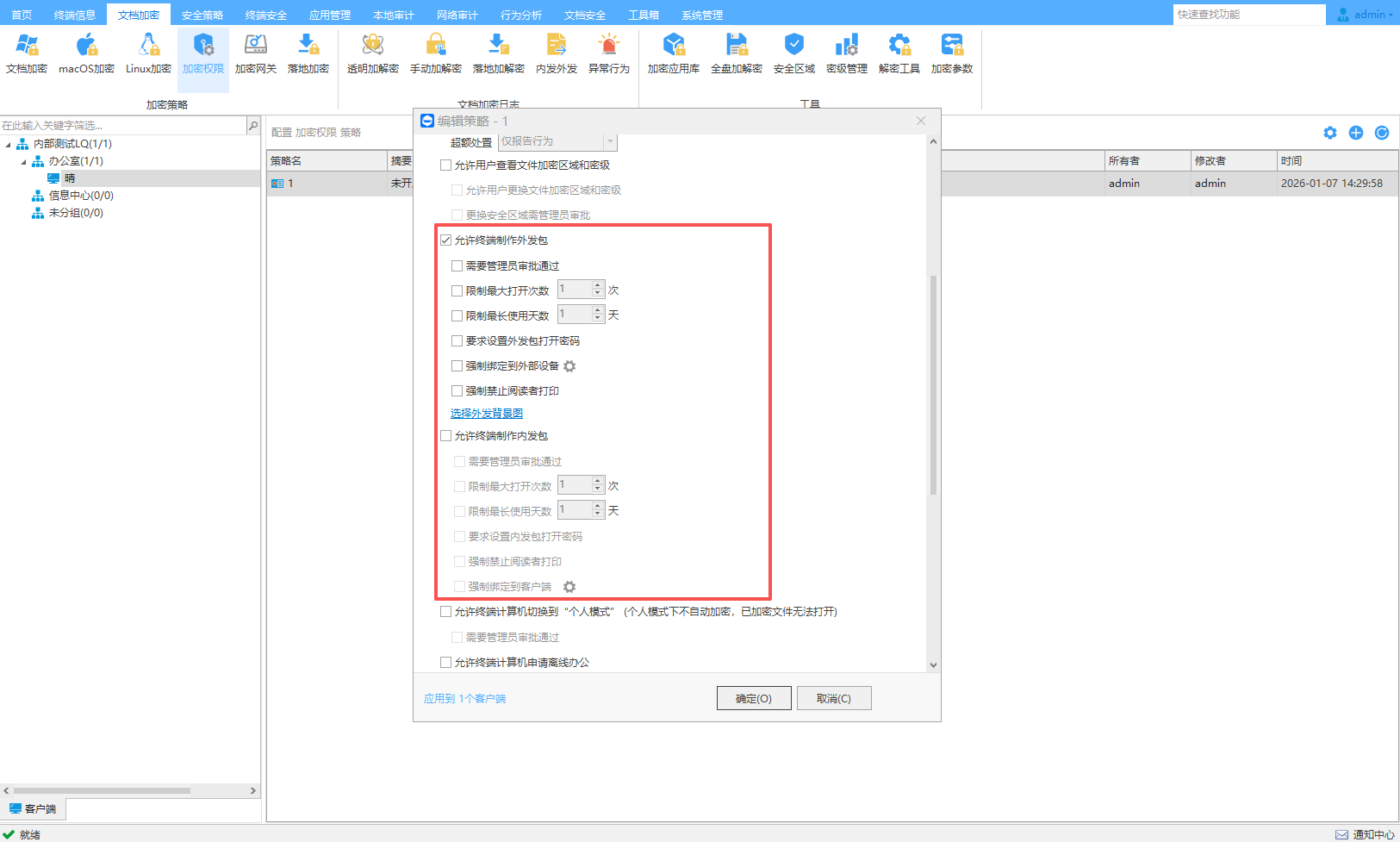Screen dimensions: 1400x842
Task: Switch to the 安全策略 tab
Action: pos(202,15)
